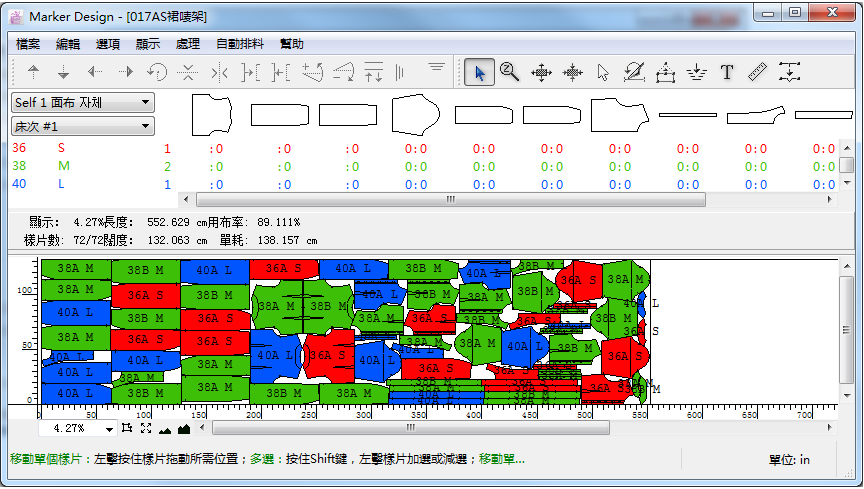Open the 檔案 menu

(x=29, y=44)
